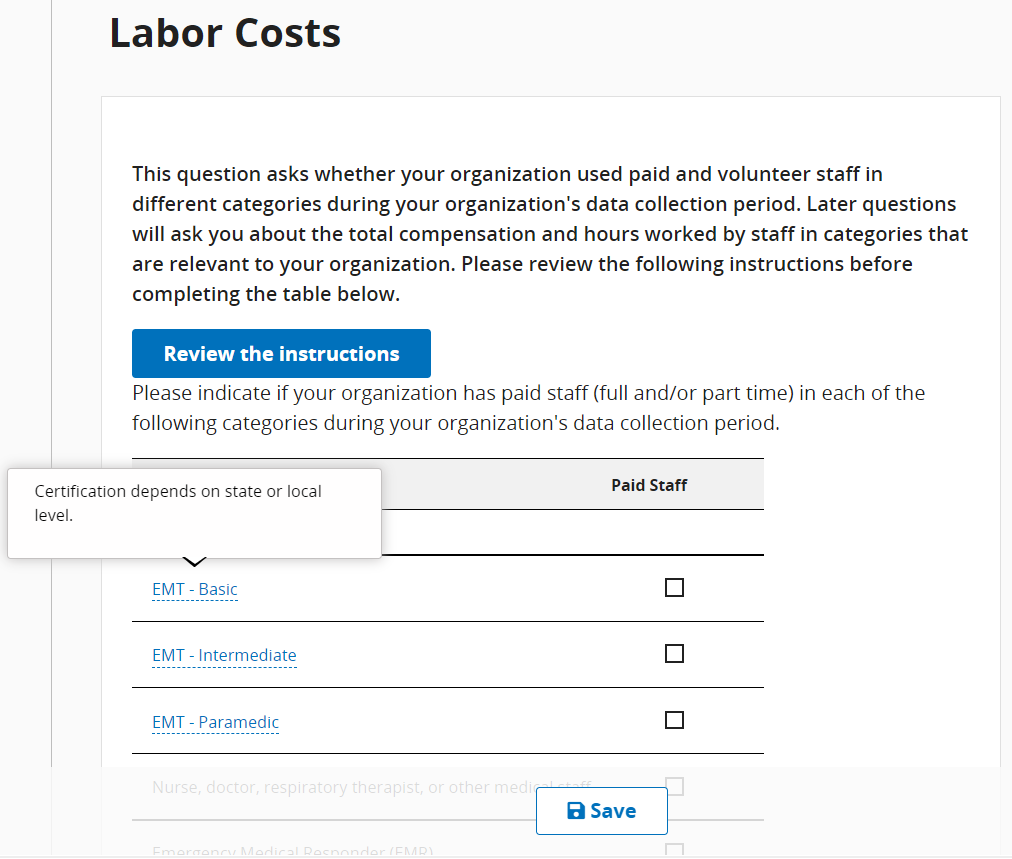Screen dimensions: 1012x859
Task: Click the Emergency Medical Responder (EMR) label
Action: pos(292,852)
